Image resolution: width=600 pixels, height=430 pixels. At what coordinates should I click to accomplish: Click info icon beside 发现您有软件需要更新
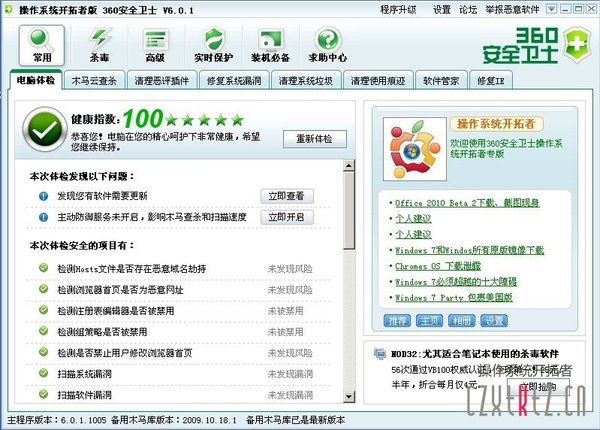click(44, 196)
